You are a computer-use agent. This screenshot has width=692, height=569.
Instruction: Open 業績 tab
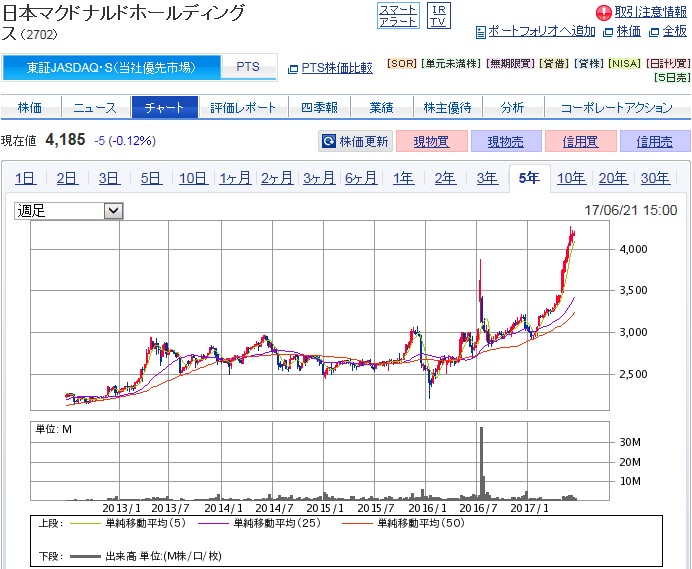[x=382, y=107]
